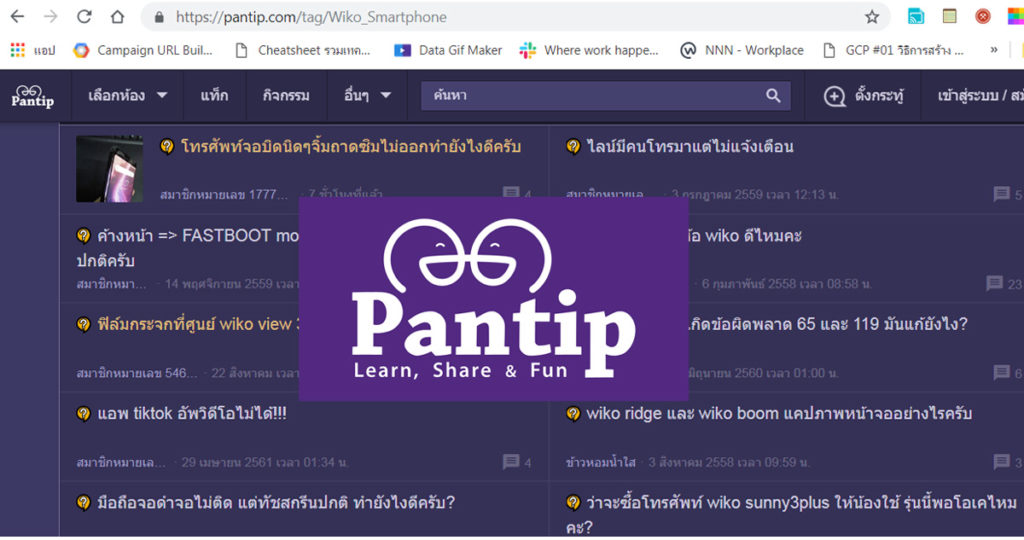Open the Cheatsheet bookmark
1024x540 pixels.
(303, 50)
